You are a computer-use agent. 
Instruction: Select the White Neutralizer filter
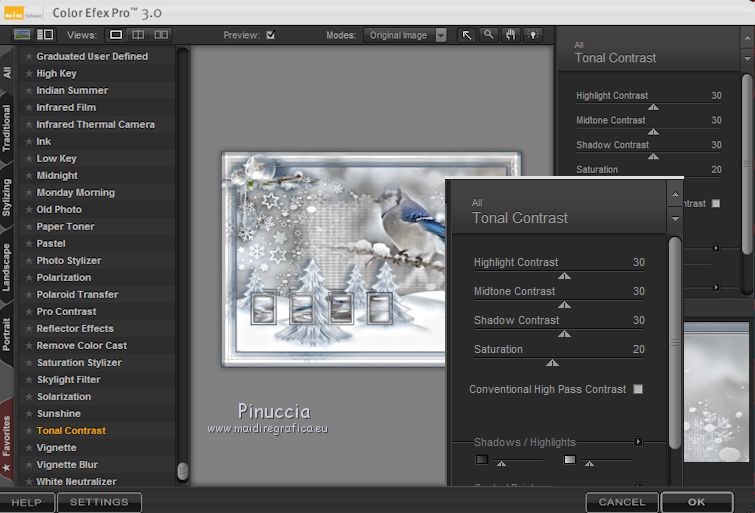(x=77, y=481)
